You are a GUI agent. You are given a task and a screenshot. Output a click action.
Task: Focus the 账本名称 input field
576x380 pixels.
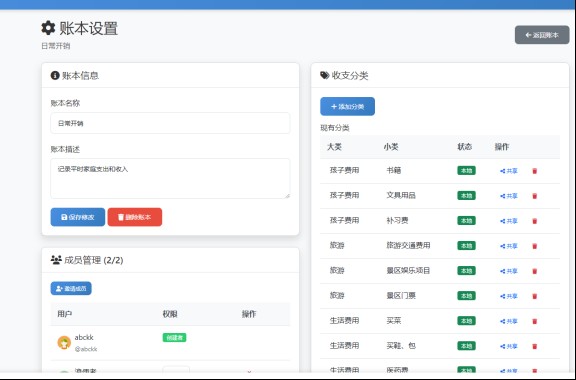point(170,123)
